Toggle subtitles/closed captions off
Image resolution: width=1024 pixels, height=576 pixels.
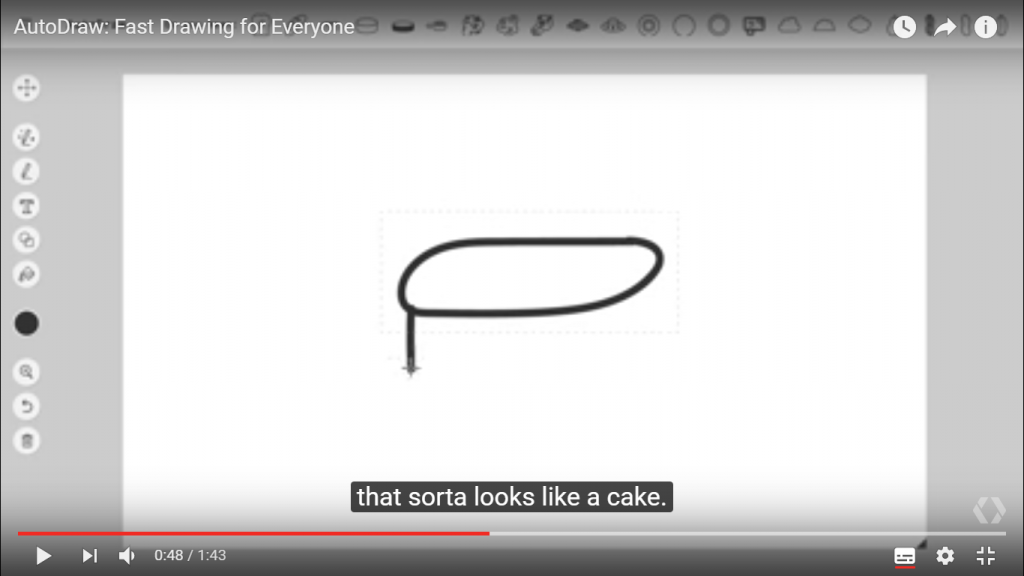(x=904, y=556)
